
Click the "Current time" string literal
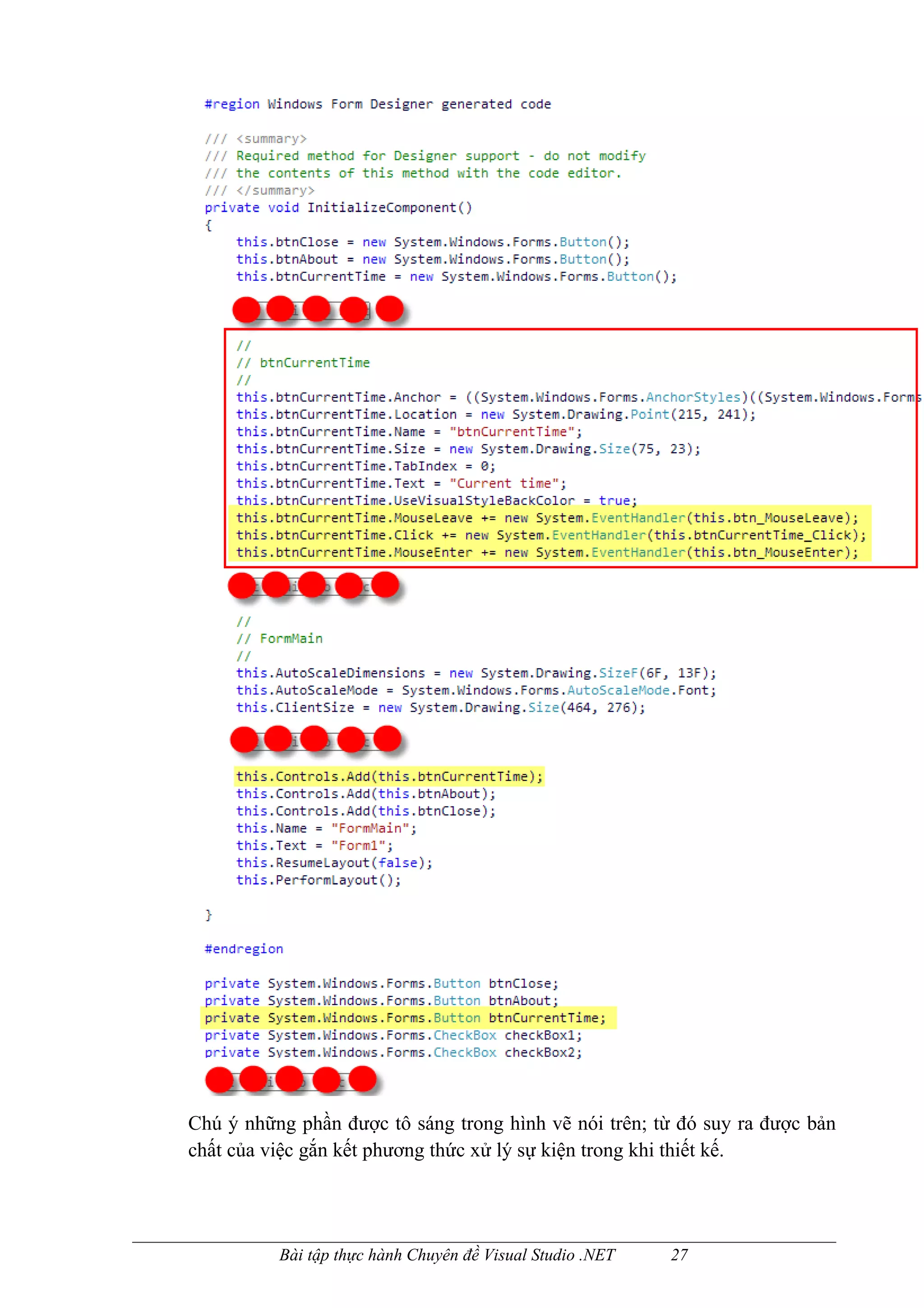point(504,484)
